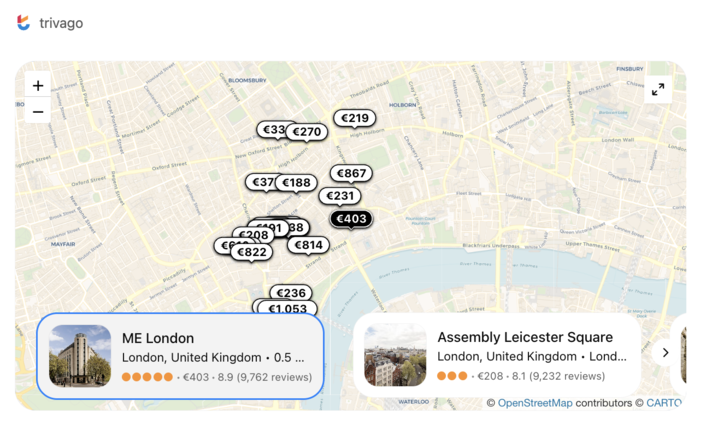Zoom in on the map
The height and width of the screenshot is (430, 706).
coord(38,86)
